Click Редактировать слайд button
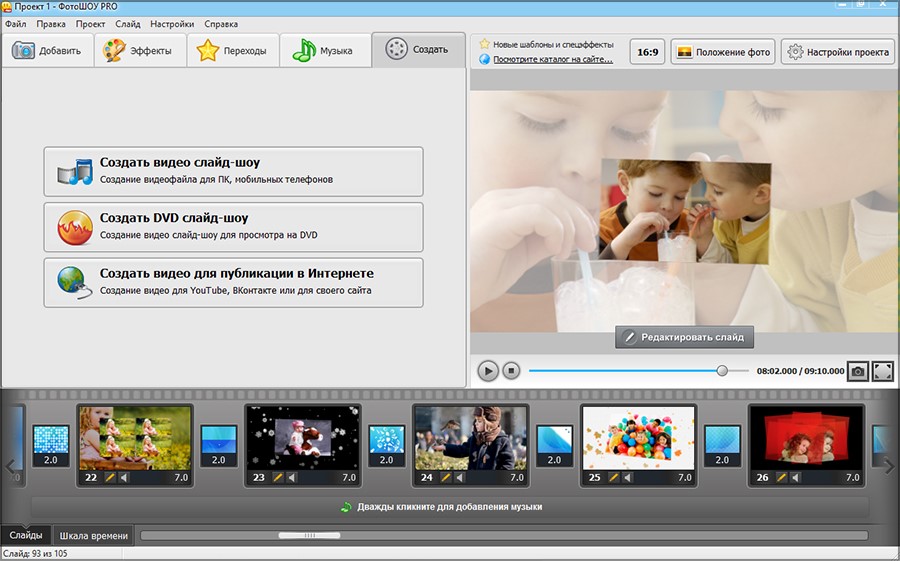The width and height of the screenshot is (900, 561). coord(684,337)
